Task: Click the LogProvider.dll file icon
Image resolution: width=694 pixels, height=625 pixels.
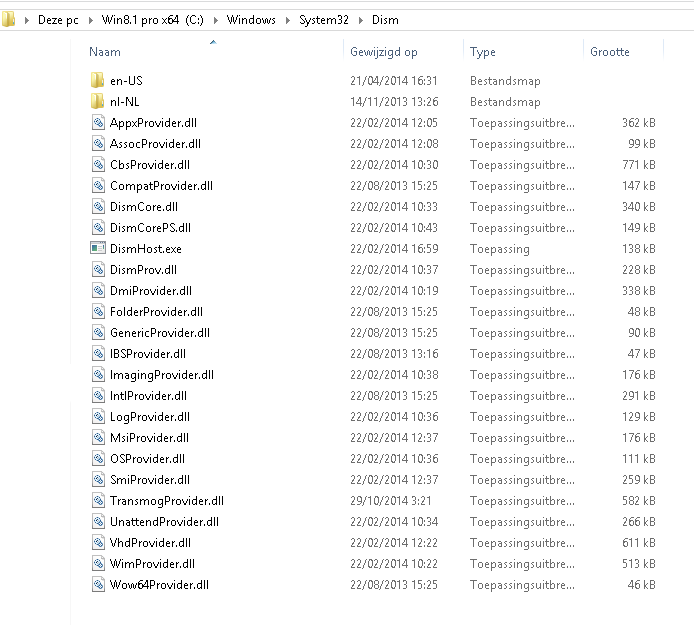Action: tap(98, 417)
